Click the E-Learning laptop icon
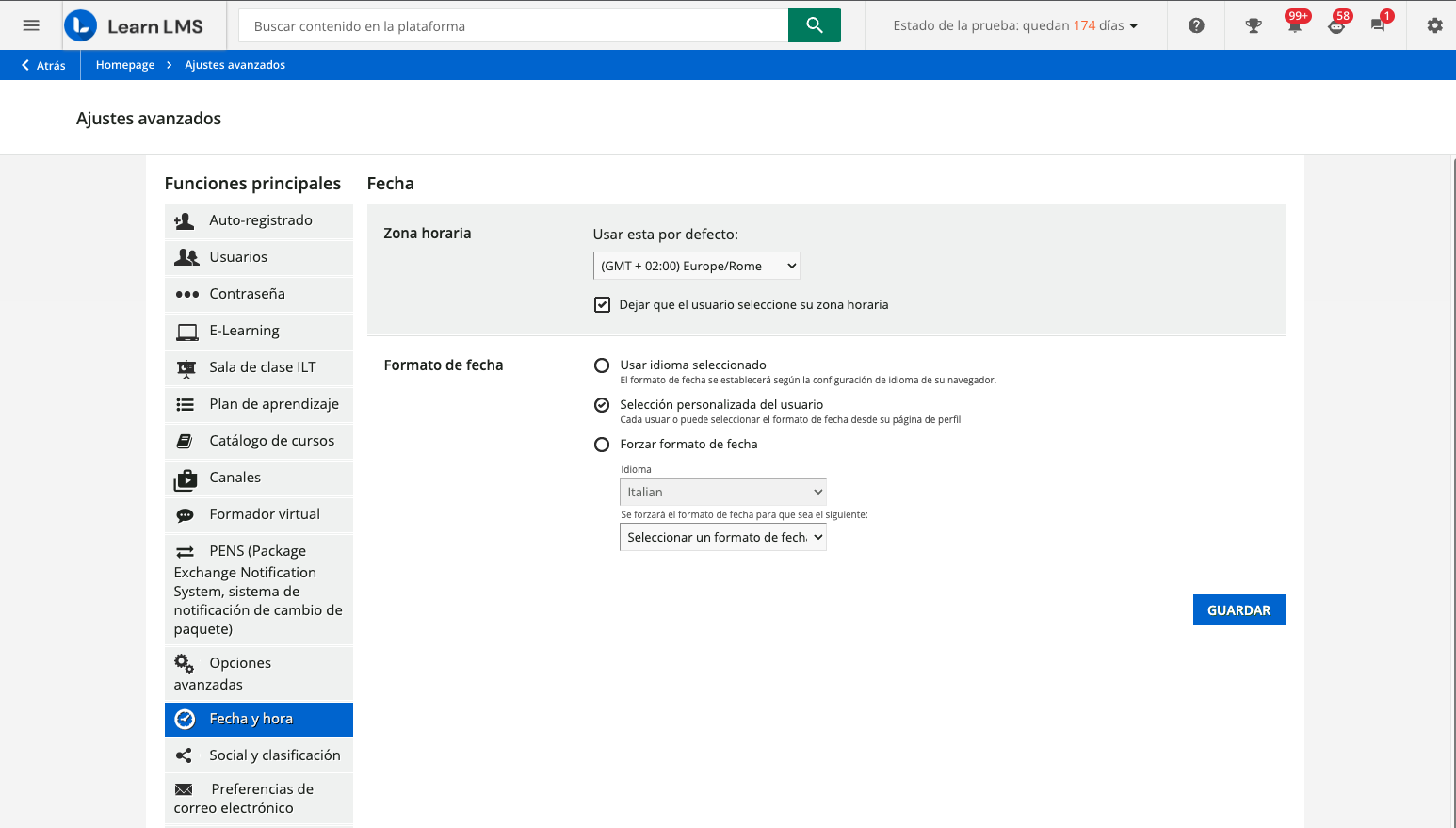This screenshot has height=828, width=1456. click(186, 332)
